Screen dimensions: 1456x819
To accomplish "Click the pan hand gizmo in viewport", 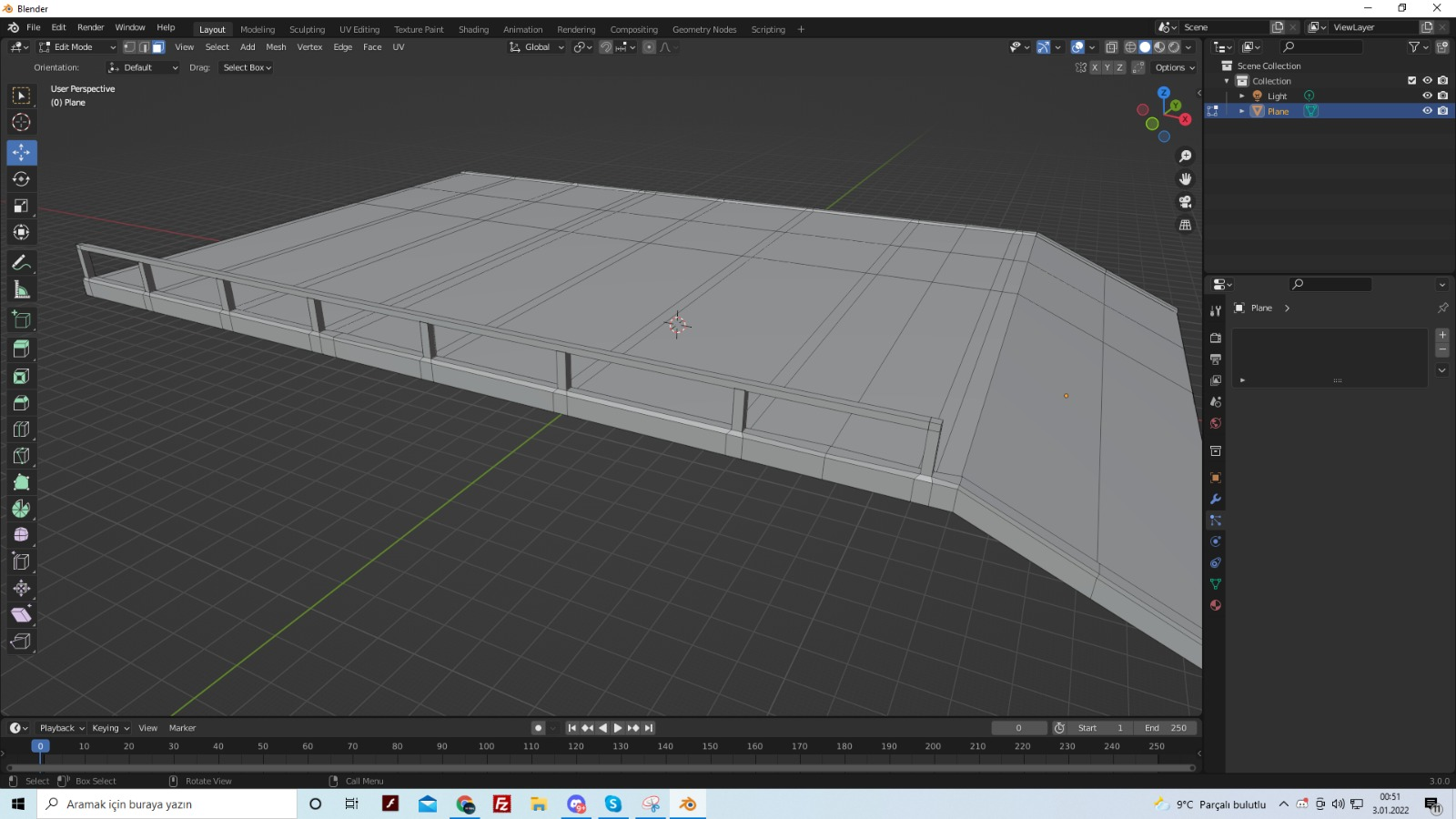I will [x=1185, y=179].
